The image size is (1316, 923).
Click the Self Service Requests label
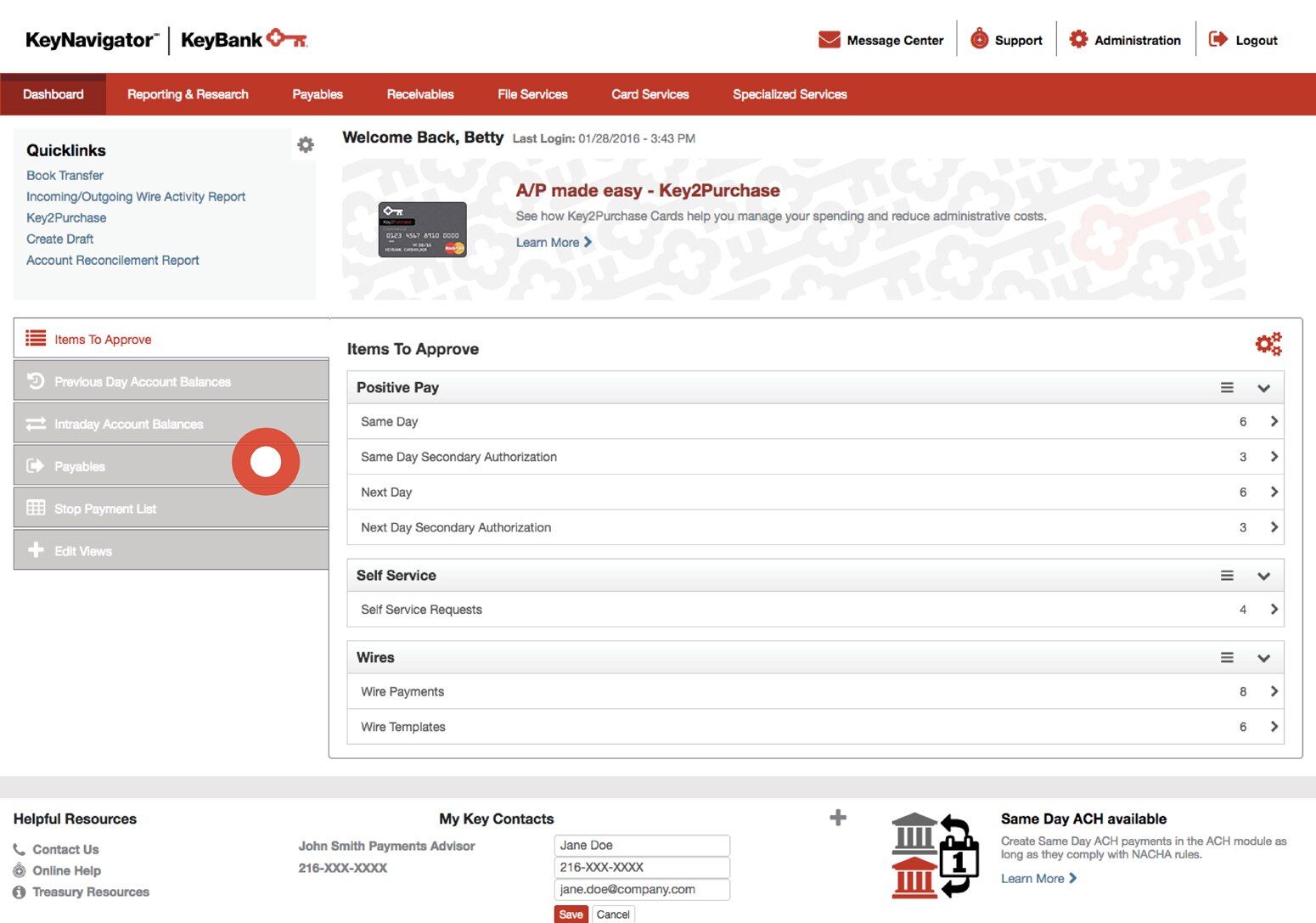[x=421, y=609]
